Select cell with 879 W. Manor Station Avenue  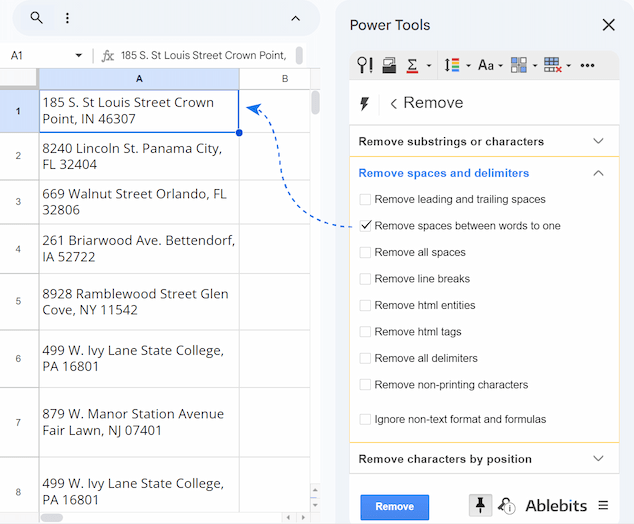[139, 422]
